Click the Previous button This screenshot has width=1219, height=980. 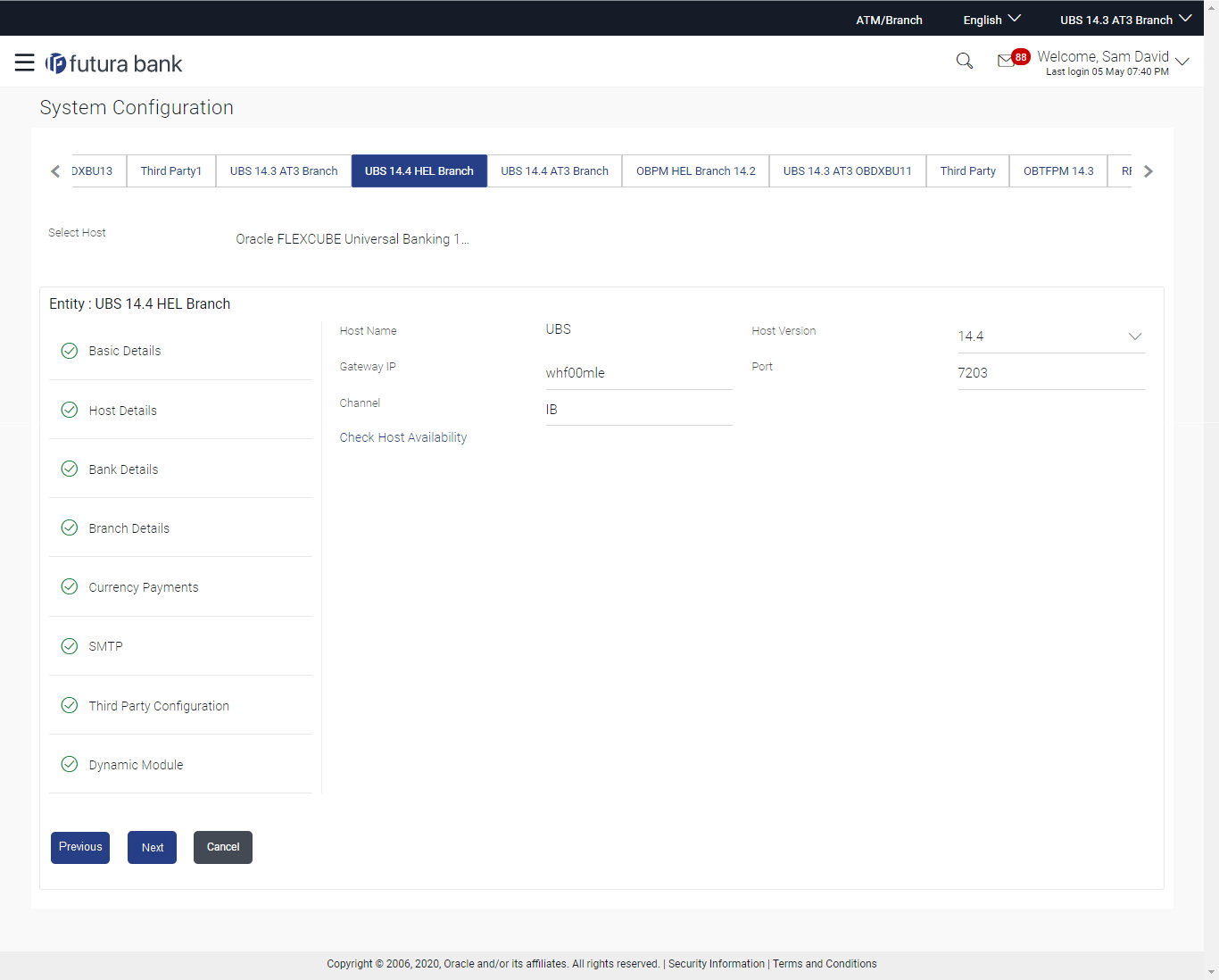pos(80,847)
